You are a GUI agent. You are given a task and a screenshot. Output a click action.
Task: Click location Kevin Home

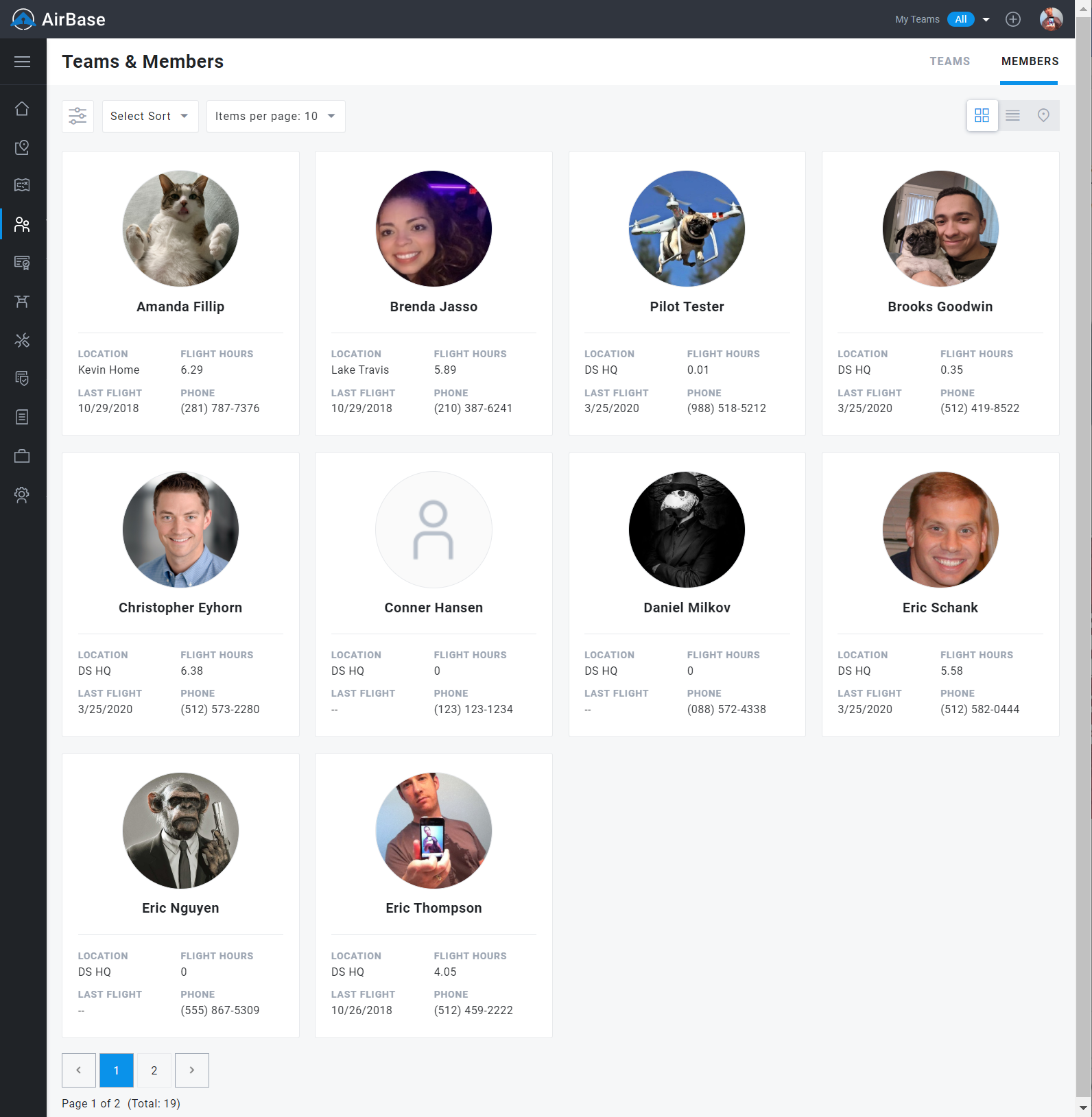[108, 370]
